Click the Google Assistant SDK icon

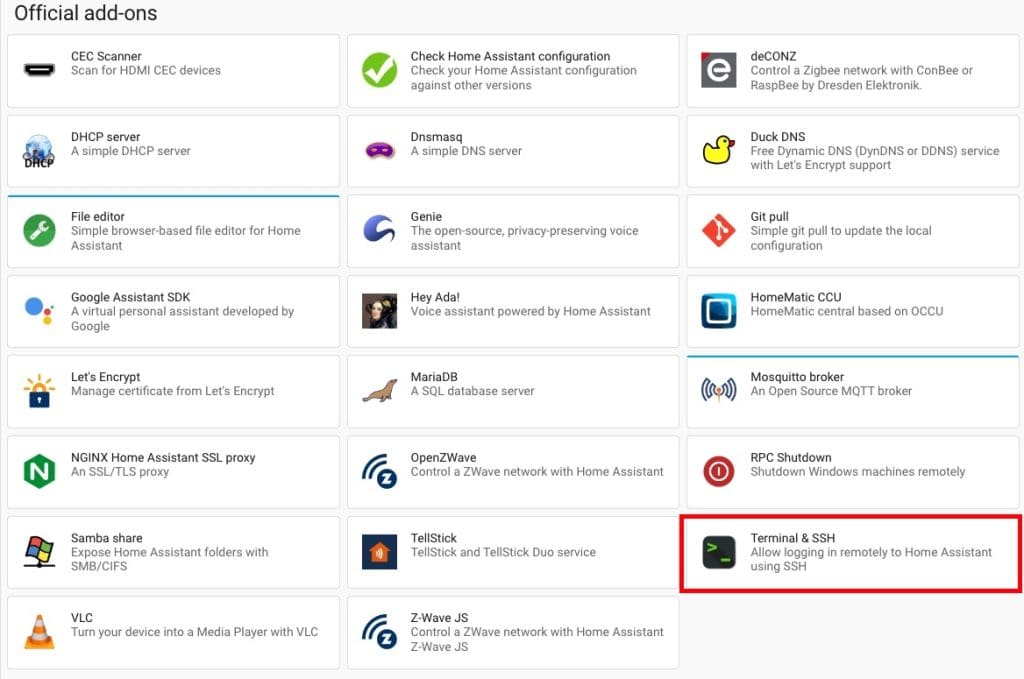[39, 311]
